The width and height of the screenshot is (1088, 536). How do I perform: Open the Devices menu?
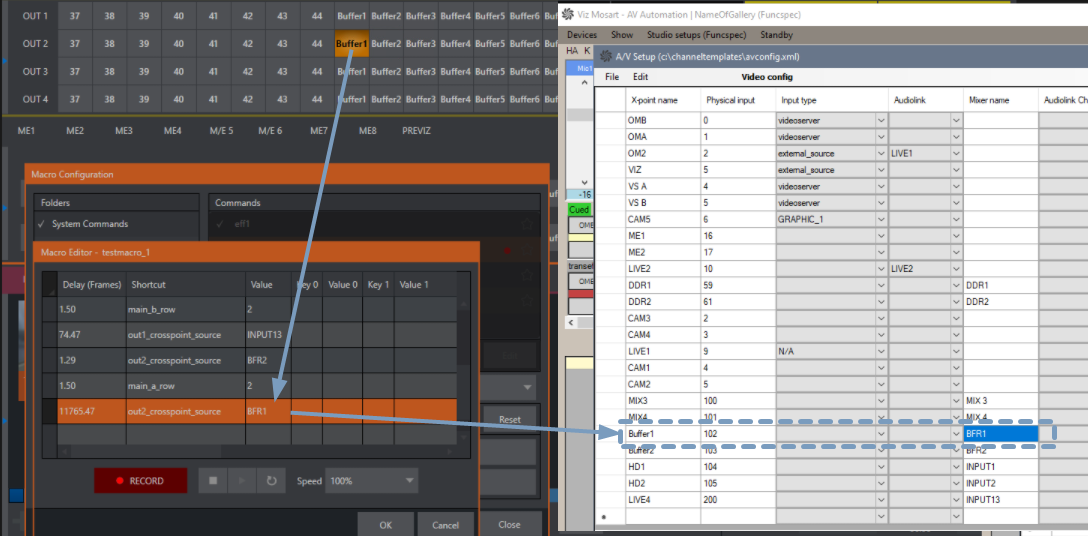click(x=582, y=35)
